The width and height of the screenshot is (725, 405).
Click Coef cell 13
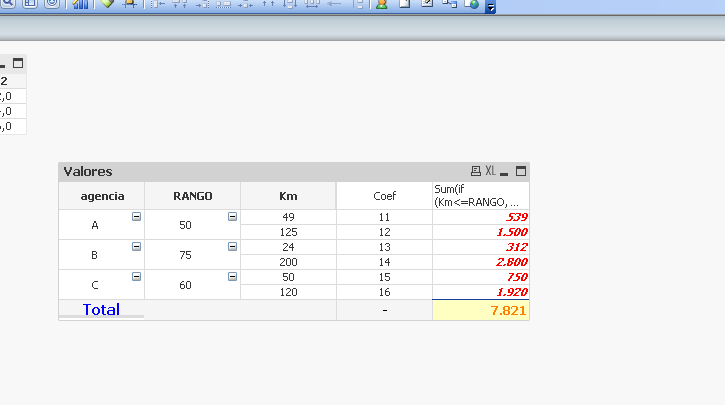click(384, 247)
